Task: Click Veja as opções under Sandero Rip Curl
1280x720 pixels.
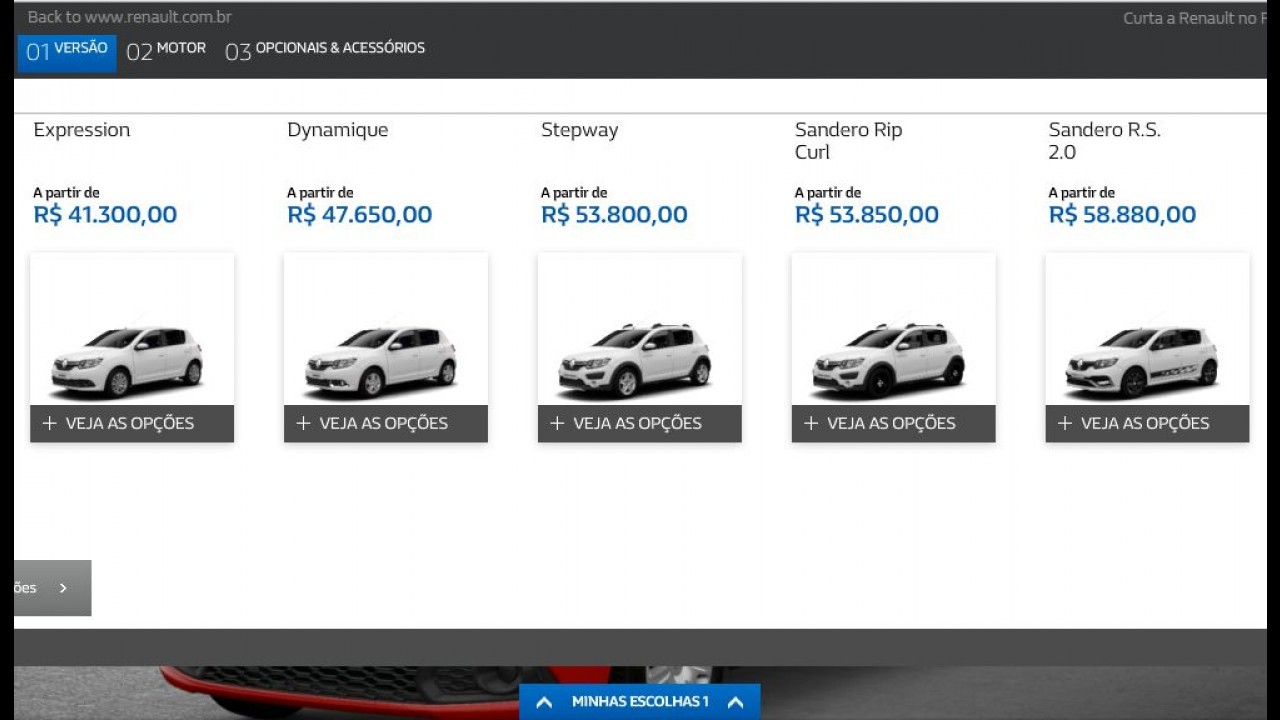Action: click(894, 423)
